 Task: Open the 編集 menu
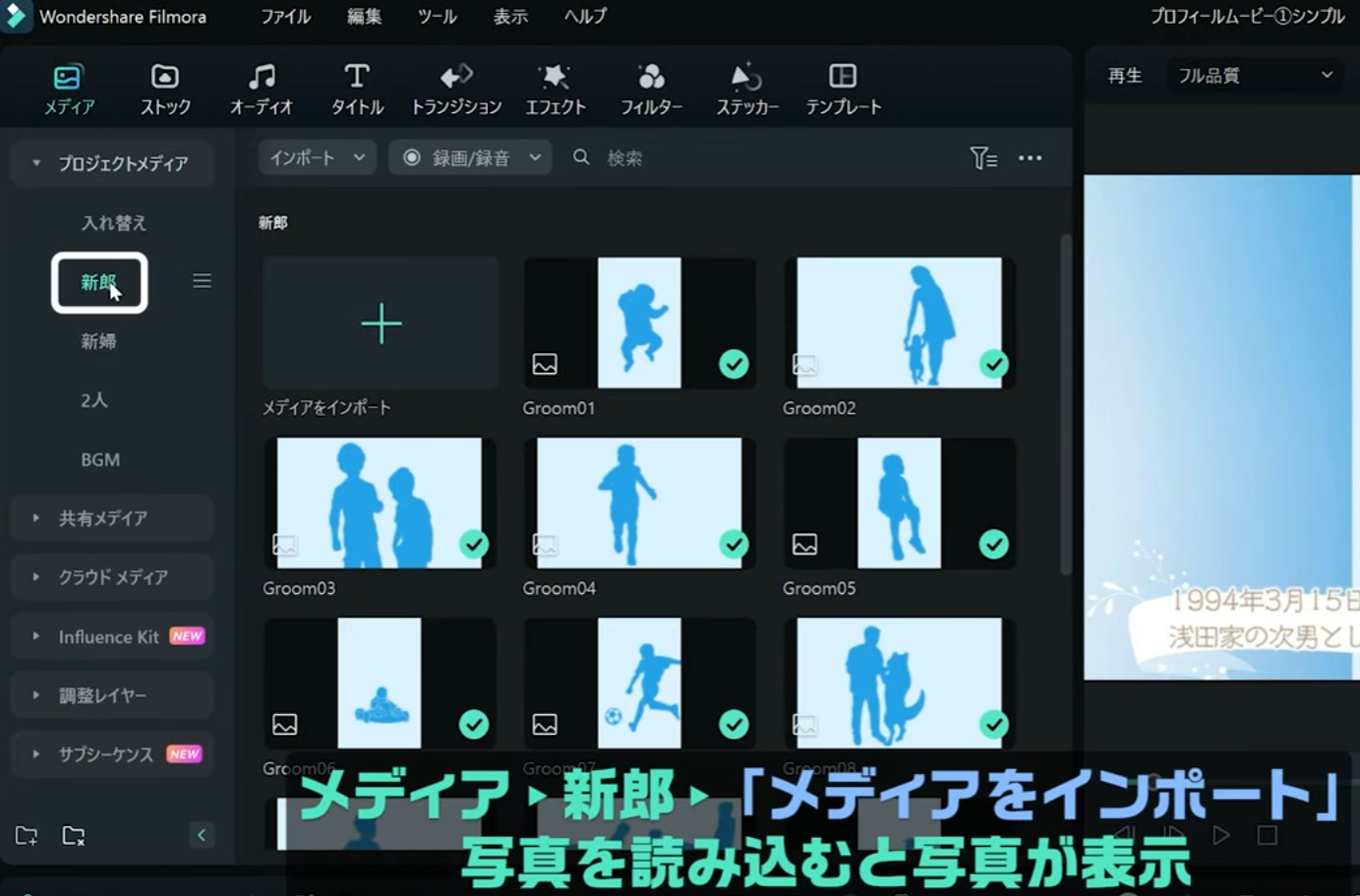(x=364, y=17)
